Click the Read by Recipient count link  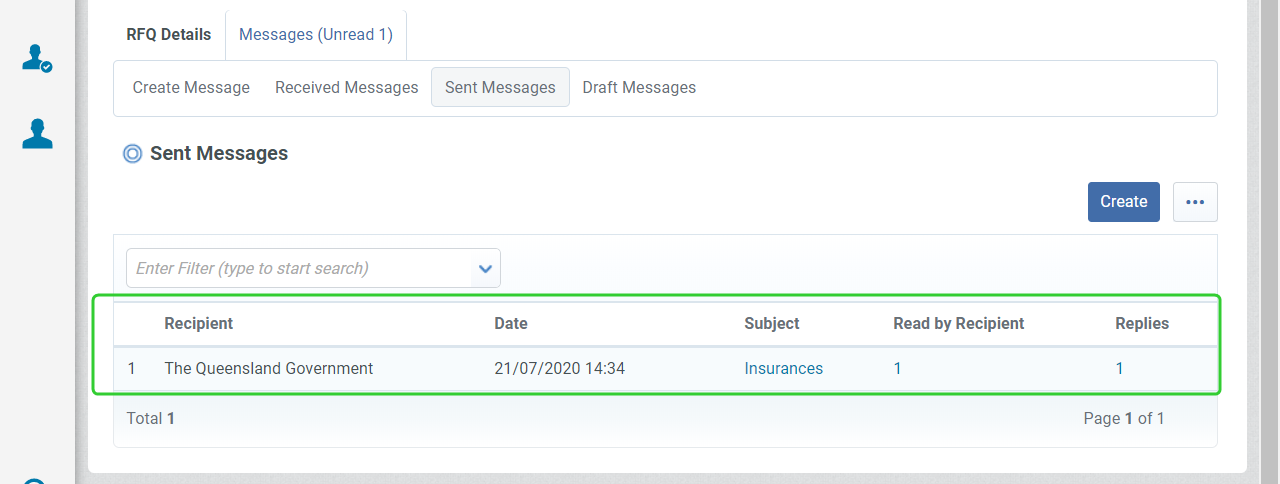tap(897, 369)
